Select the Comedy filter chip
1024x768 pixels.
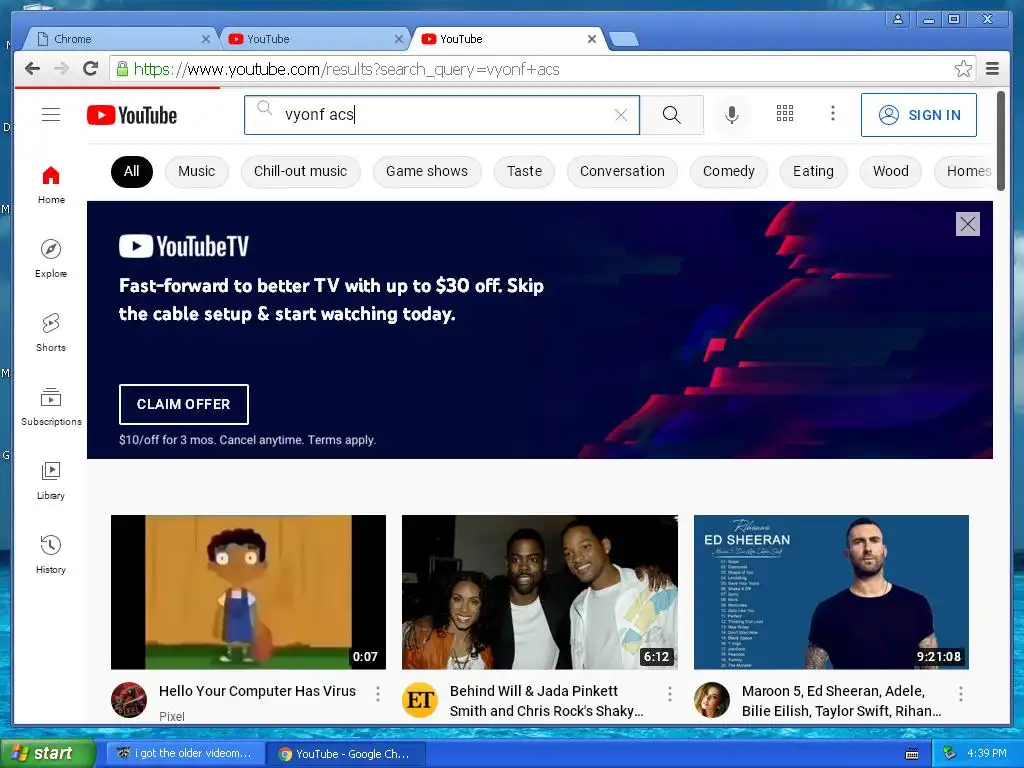729,172
